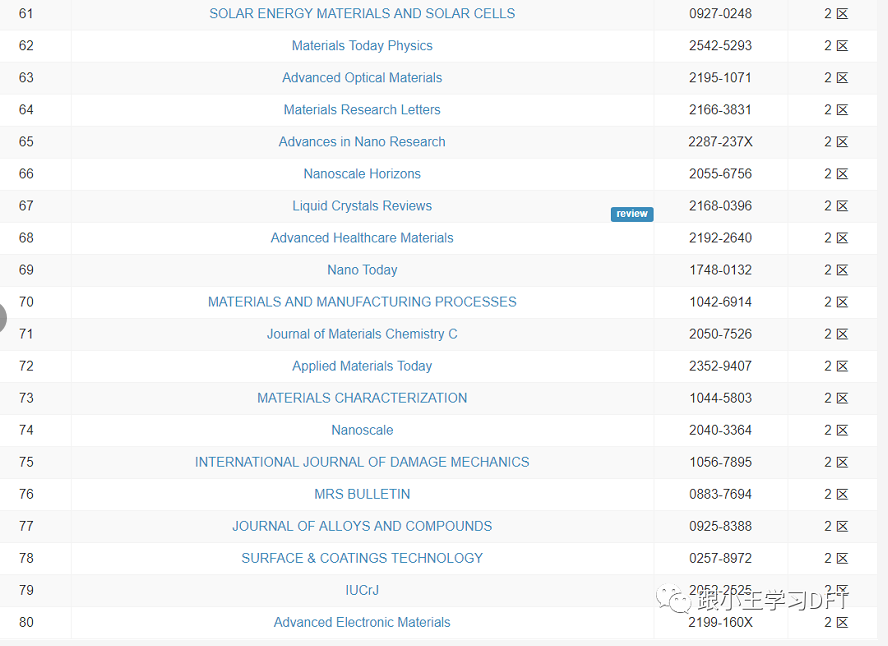This screenshot has height=646, width=888.
Task: Click the Advanced Optical Materials journal link
Action: (362, 78)
